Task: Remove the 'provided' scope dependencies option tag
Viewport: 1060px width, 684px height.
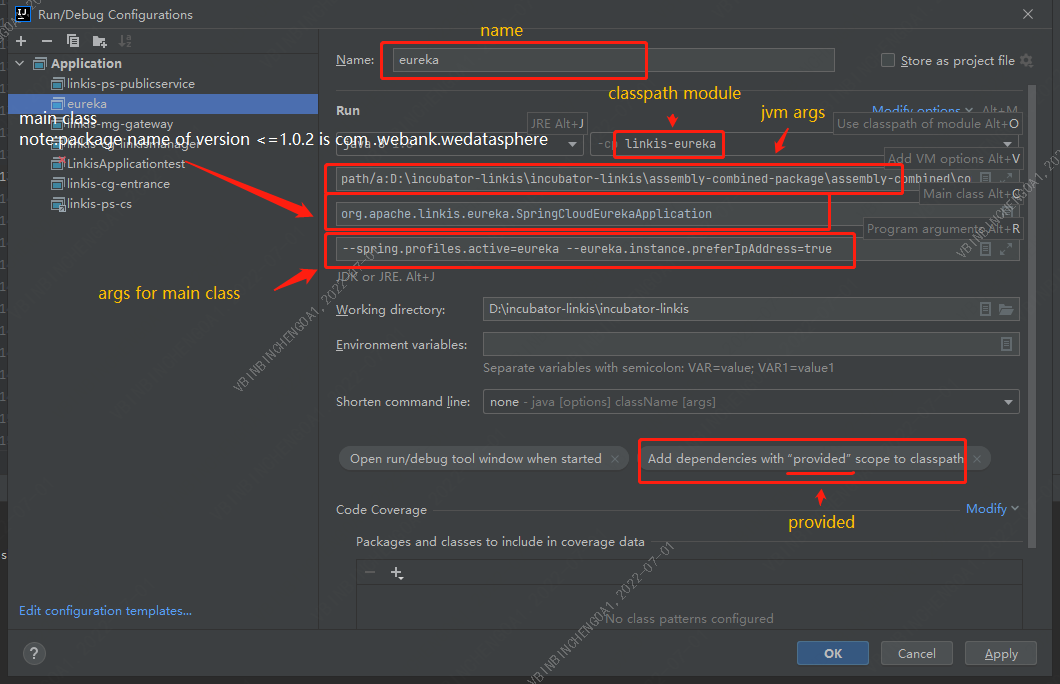Action: [977, 459]
